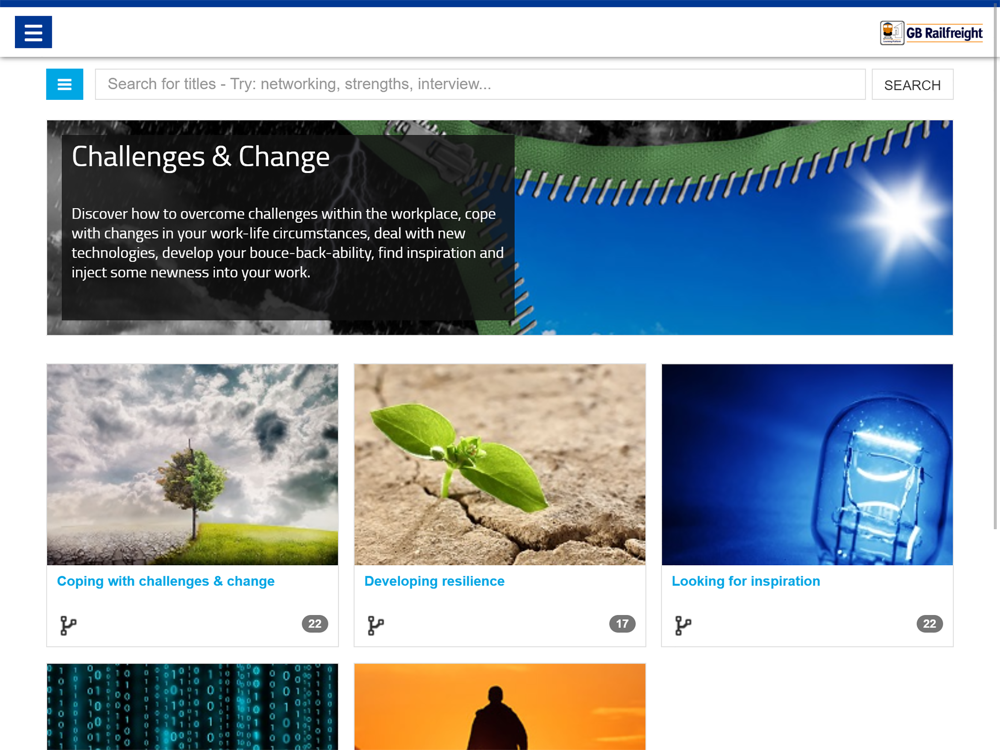Open the orange sunset silhouette image card
The height and width of the screenshot is (750, 1000).
coord(500,707)
